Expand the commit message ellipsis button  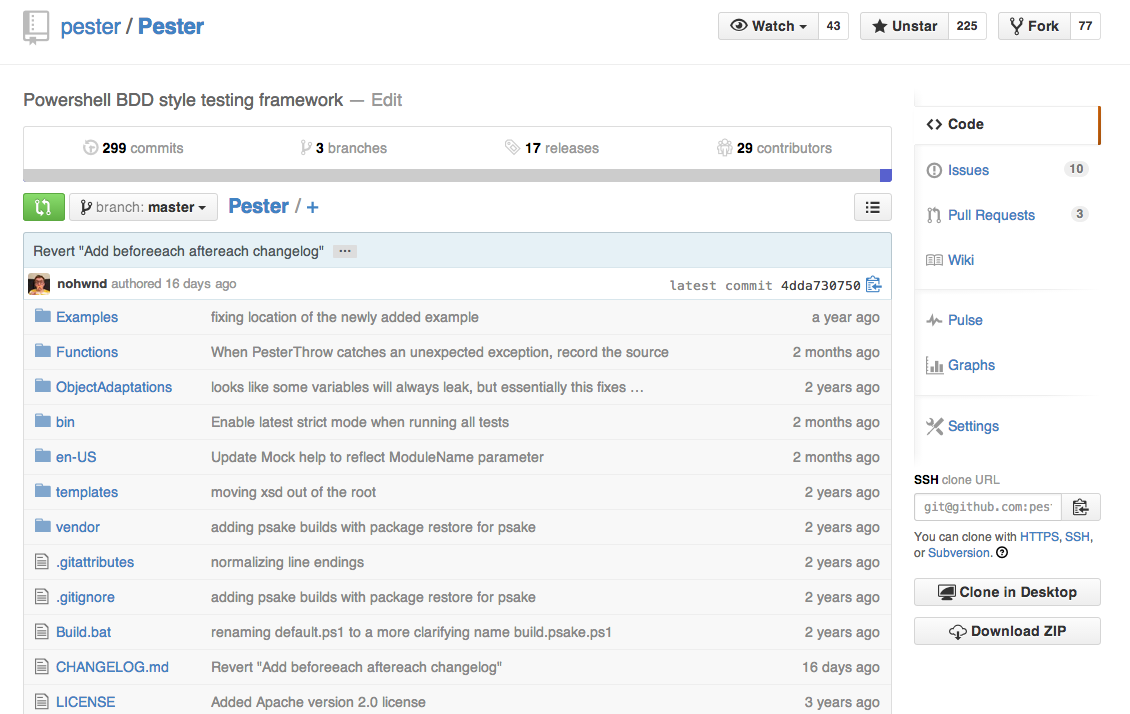pos(345,251)
